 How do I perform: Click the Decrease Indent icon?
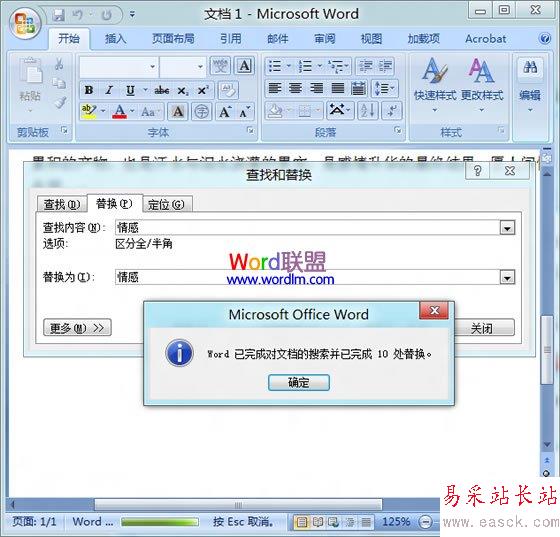coord(365,66)
